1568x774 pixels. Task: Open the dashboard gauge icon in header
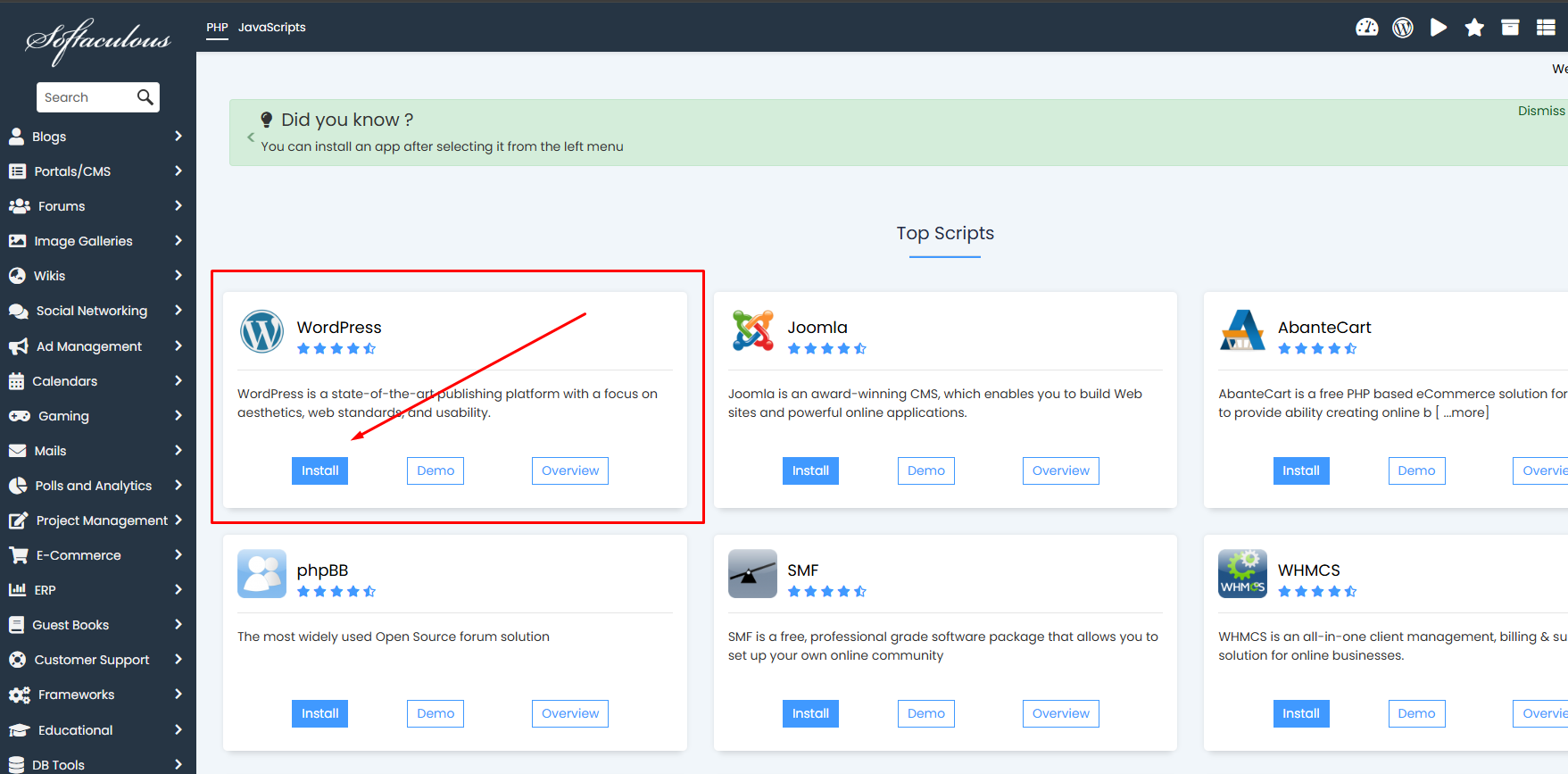[x=1366, y=28]
